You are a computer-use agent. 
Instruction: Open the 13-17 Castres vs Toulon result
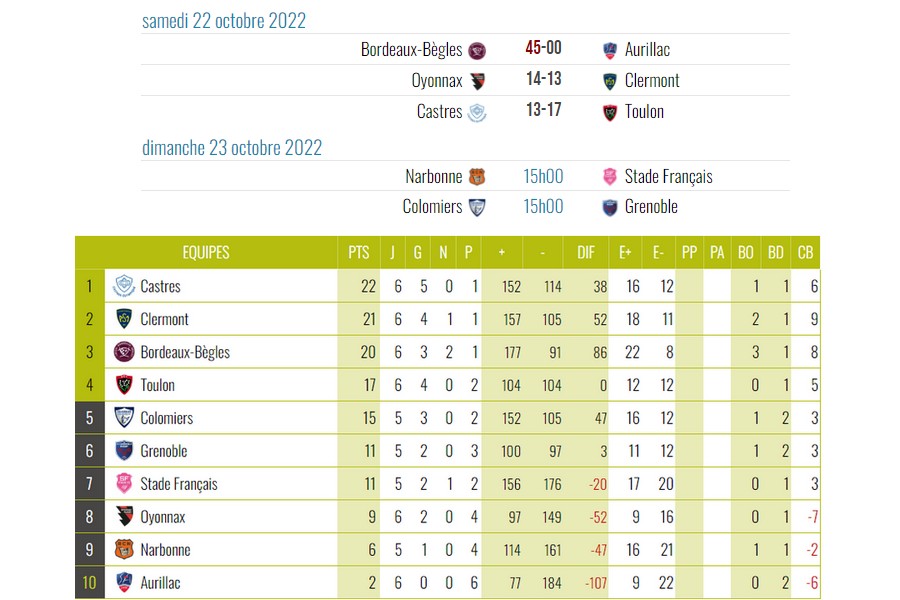tap(543, 111)
